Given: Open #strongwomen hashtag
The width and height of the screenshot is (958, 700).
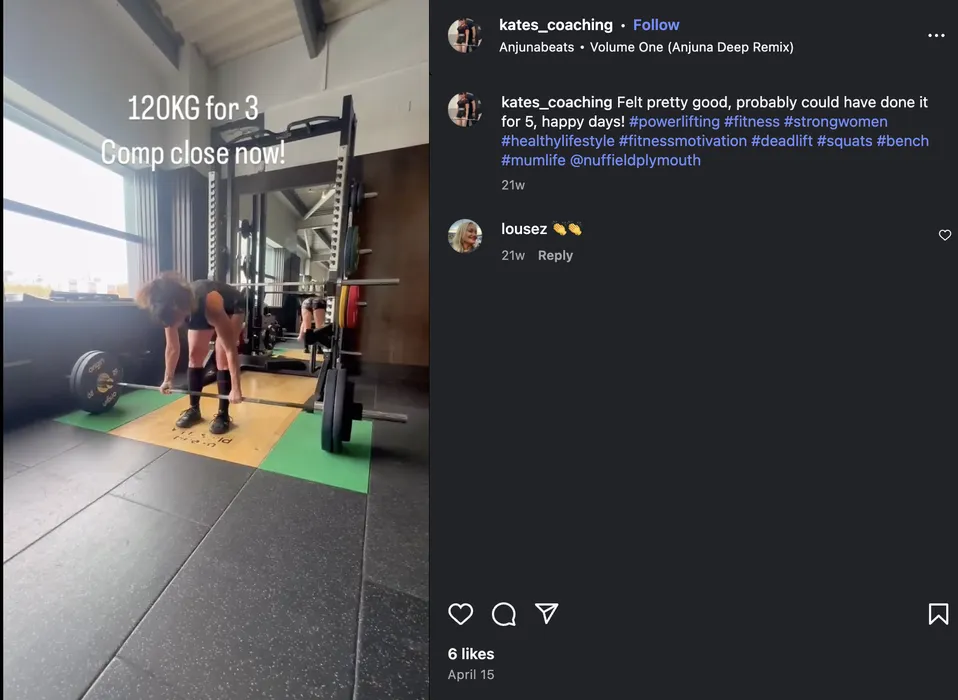Looking at the screenshot, I should point(836,122).
